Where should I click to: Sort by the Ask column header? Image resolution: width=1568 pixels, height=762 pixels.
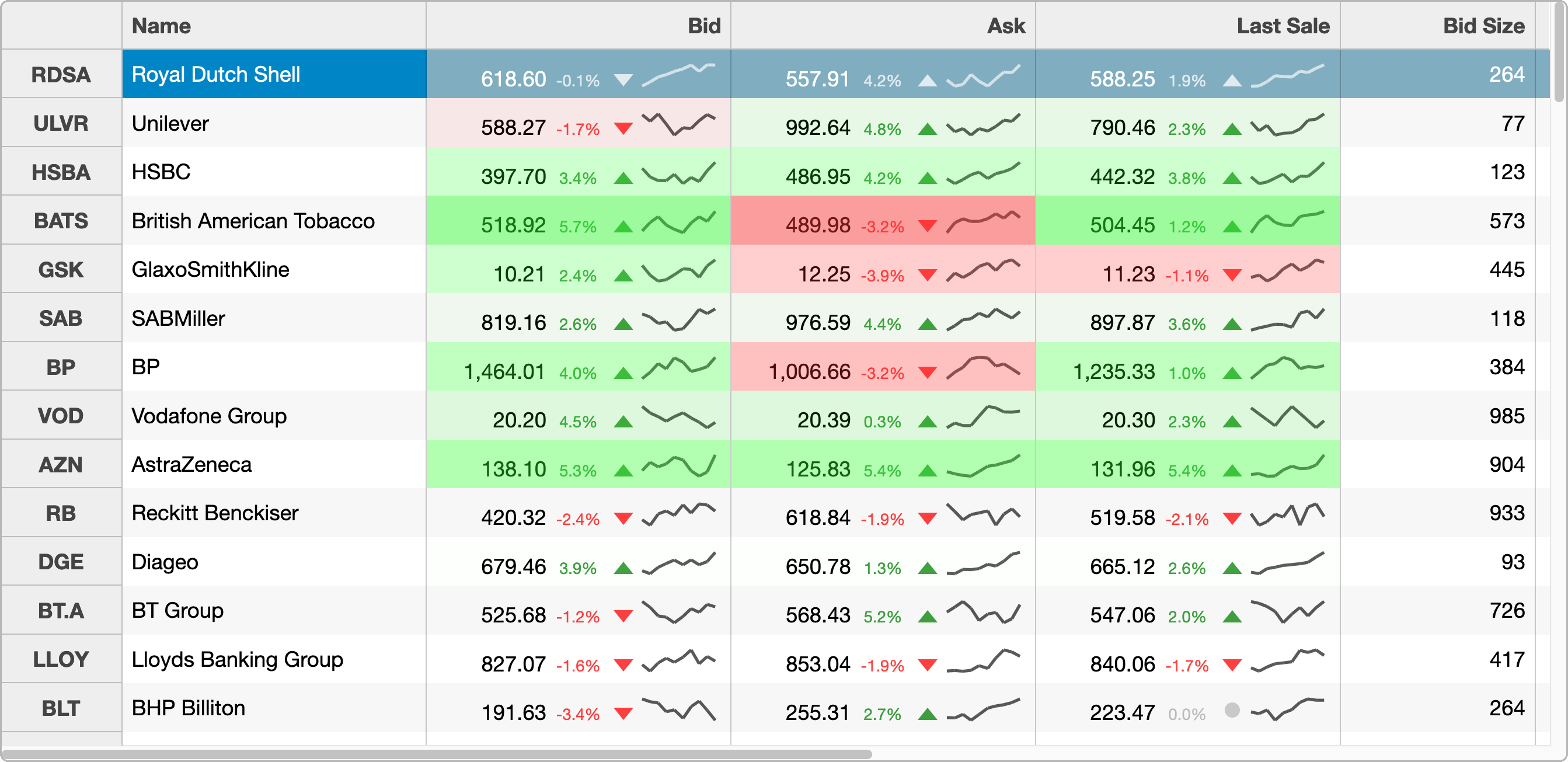[x=883, y=26]
